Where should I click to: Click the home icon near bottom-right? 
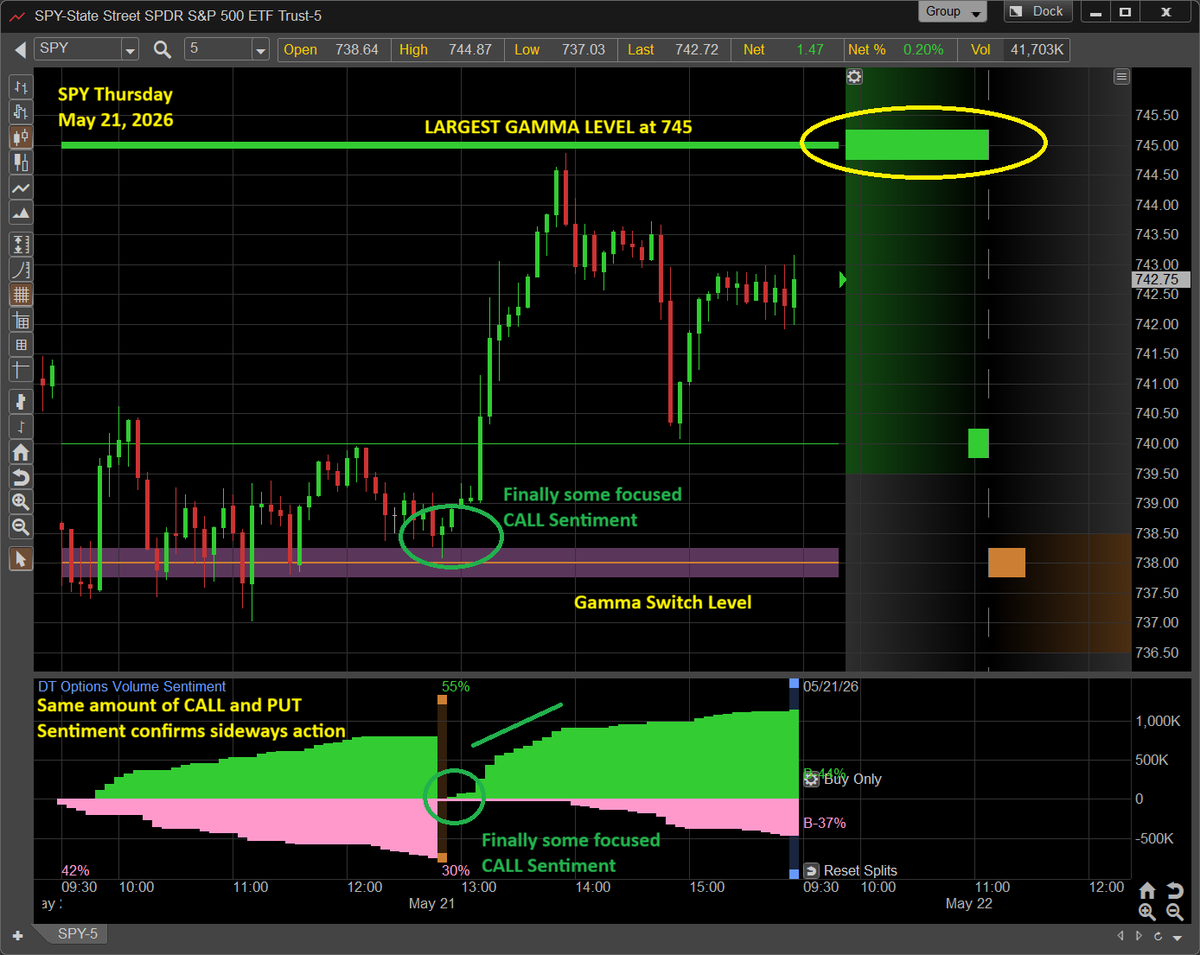pos(1147,890)
